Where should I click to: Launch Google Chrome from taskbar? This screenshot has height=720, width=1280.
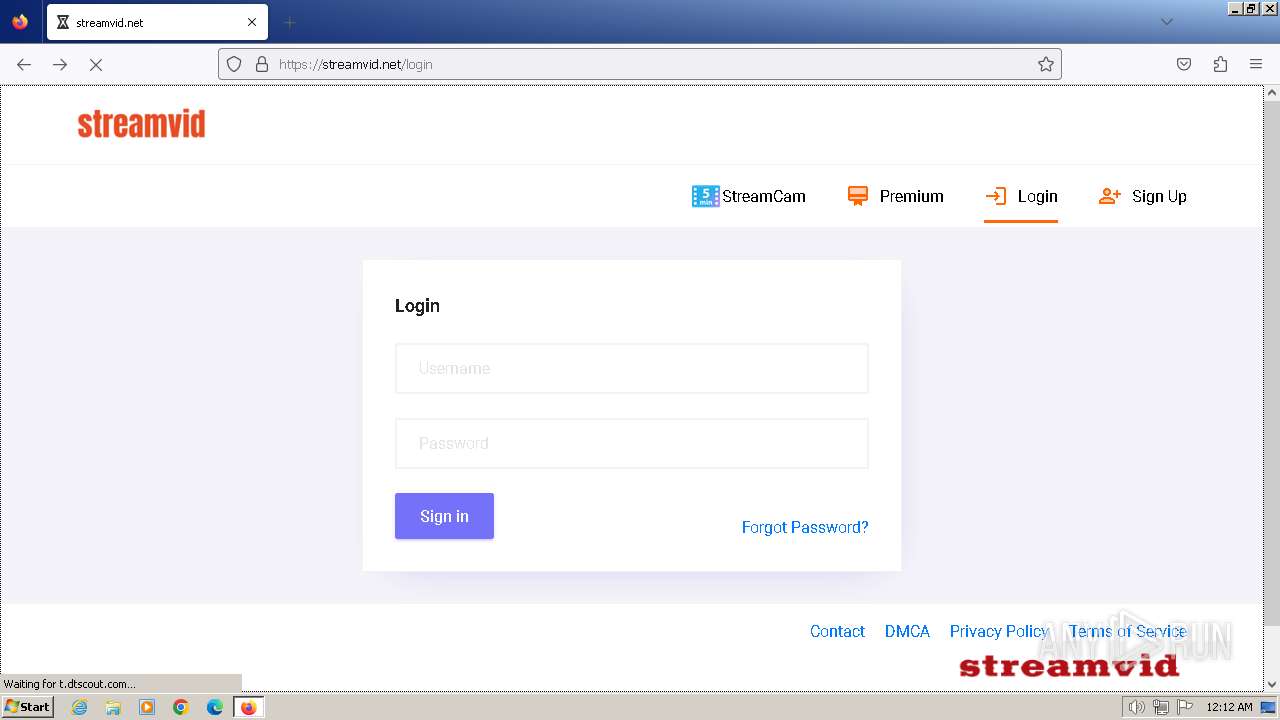point(181,707)
